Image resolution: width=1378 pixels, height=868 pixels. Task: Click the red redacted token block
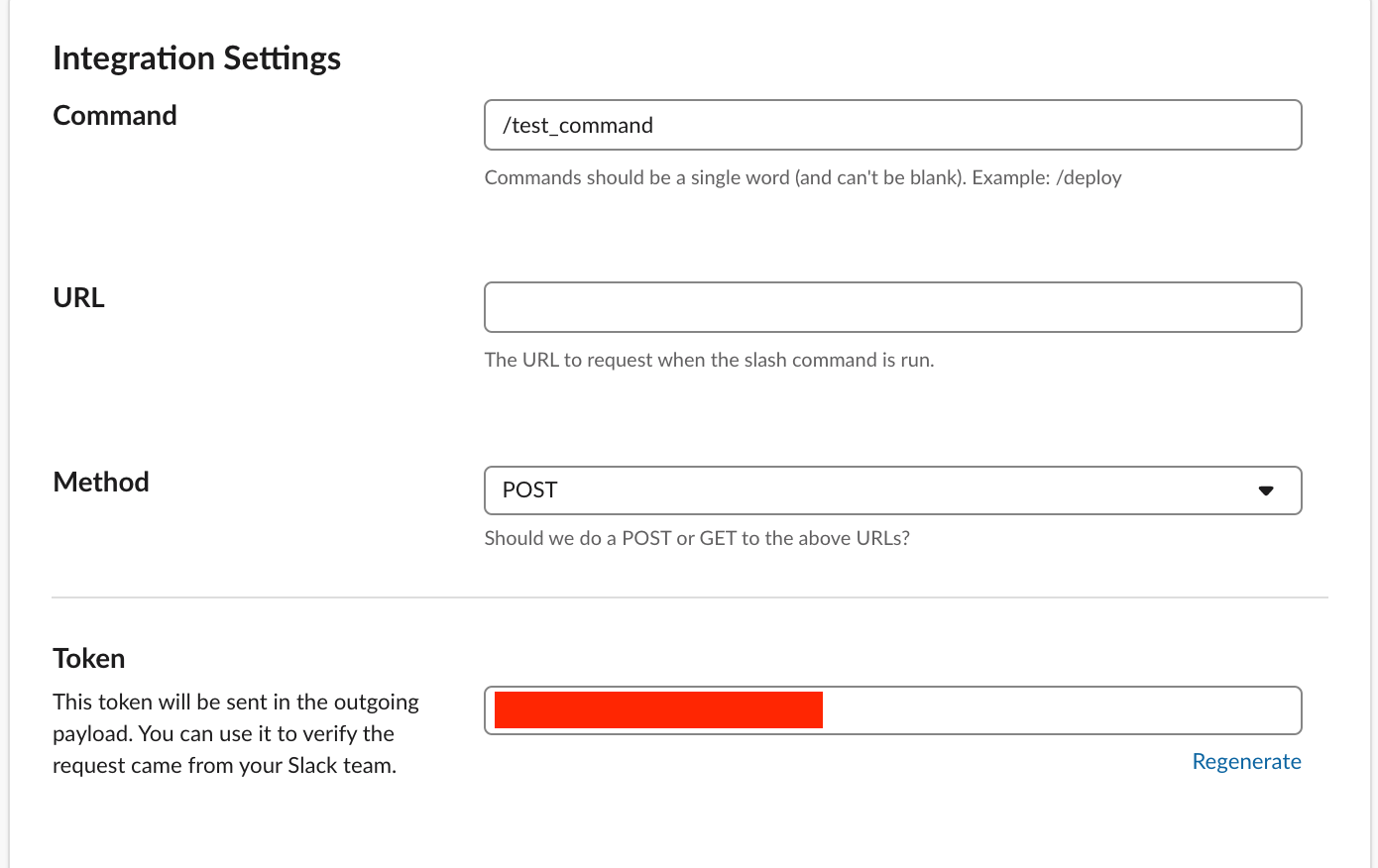click(x=658, y=710)
